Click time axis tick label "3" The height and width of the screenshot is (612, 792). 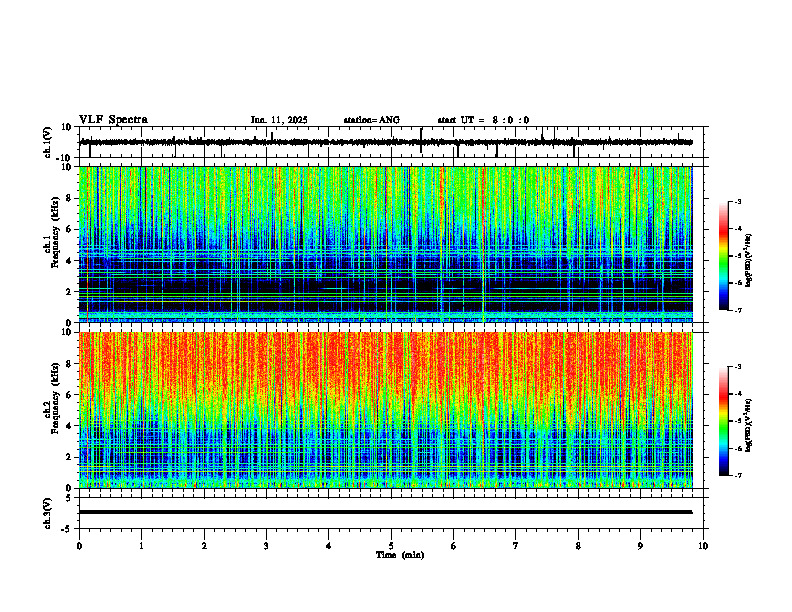[x=266, y=546]
